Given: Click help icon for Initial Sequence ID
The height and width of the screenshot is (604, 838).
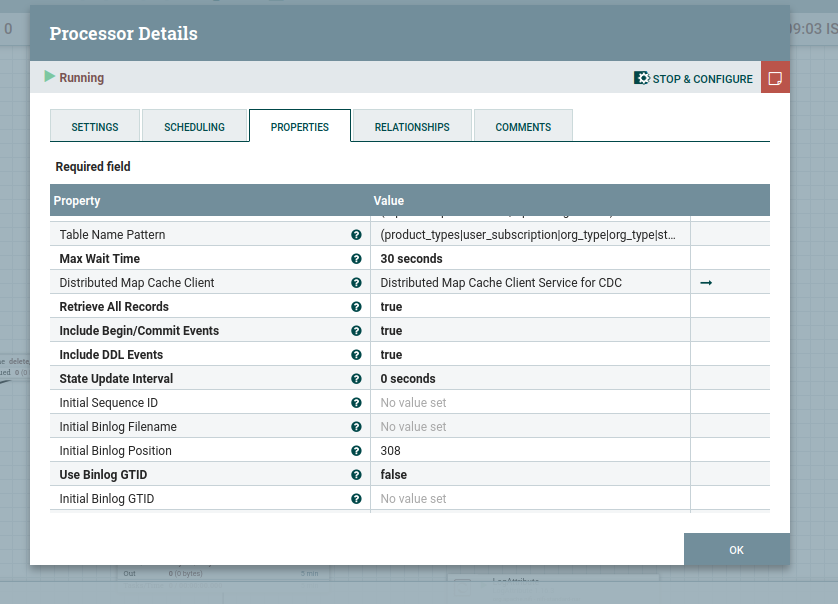Looking at the screenshot, I should (356, 402).
